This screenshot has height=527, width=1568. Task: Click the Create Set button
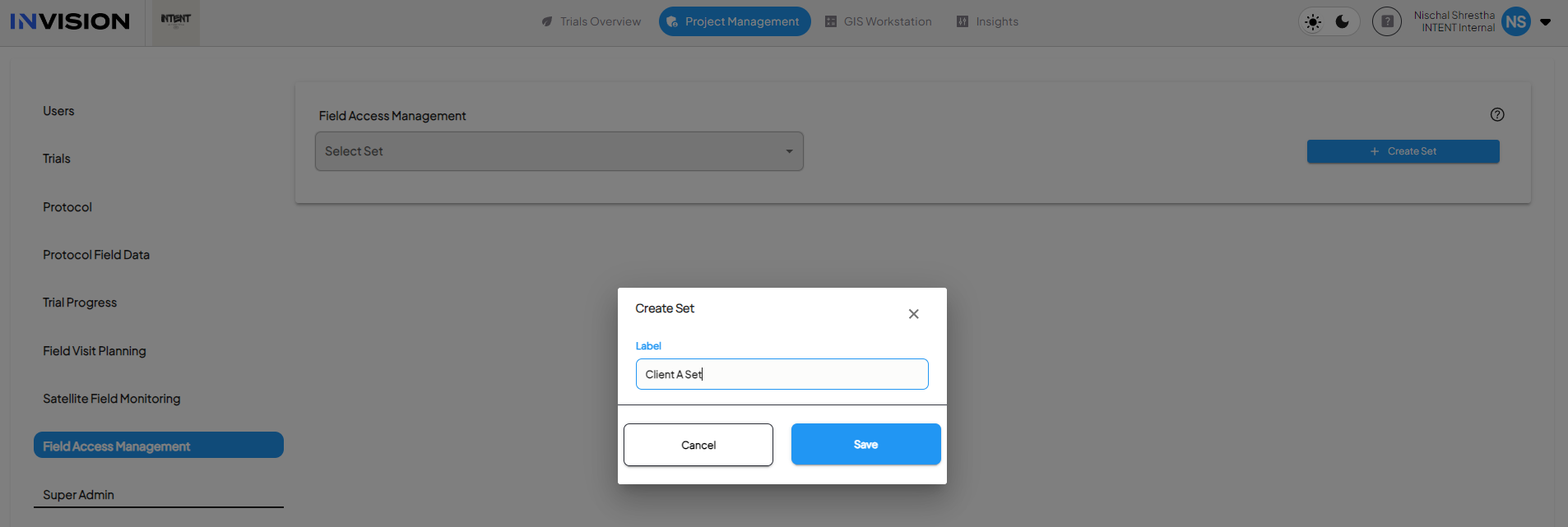tap(1403, 151)
